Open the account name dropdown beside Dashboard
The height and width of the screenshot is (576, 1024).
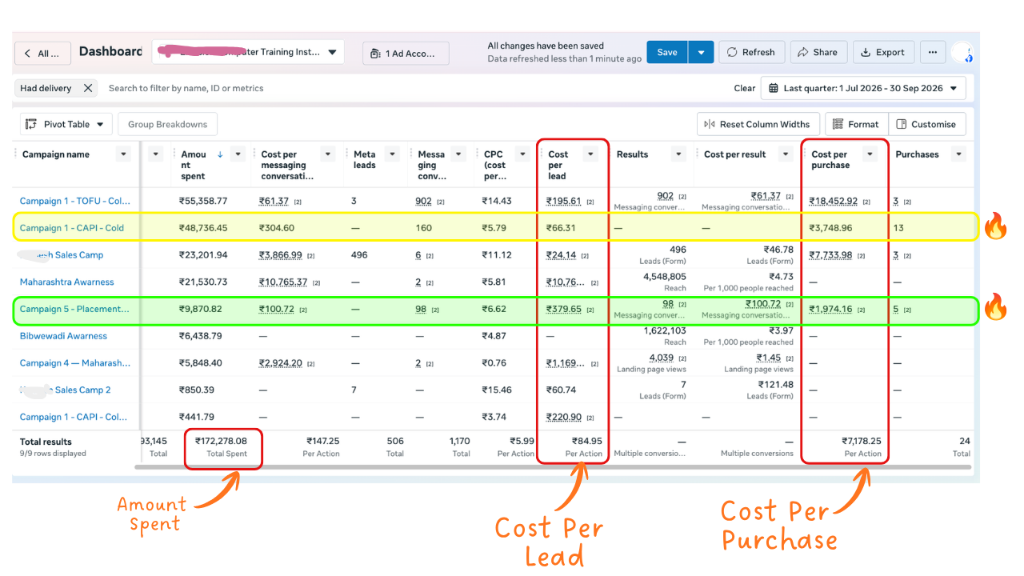(x=248, y=52)
